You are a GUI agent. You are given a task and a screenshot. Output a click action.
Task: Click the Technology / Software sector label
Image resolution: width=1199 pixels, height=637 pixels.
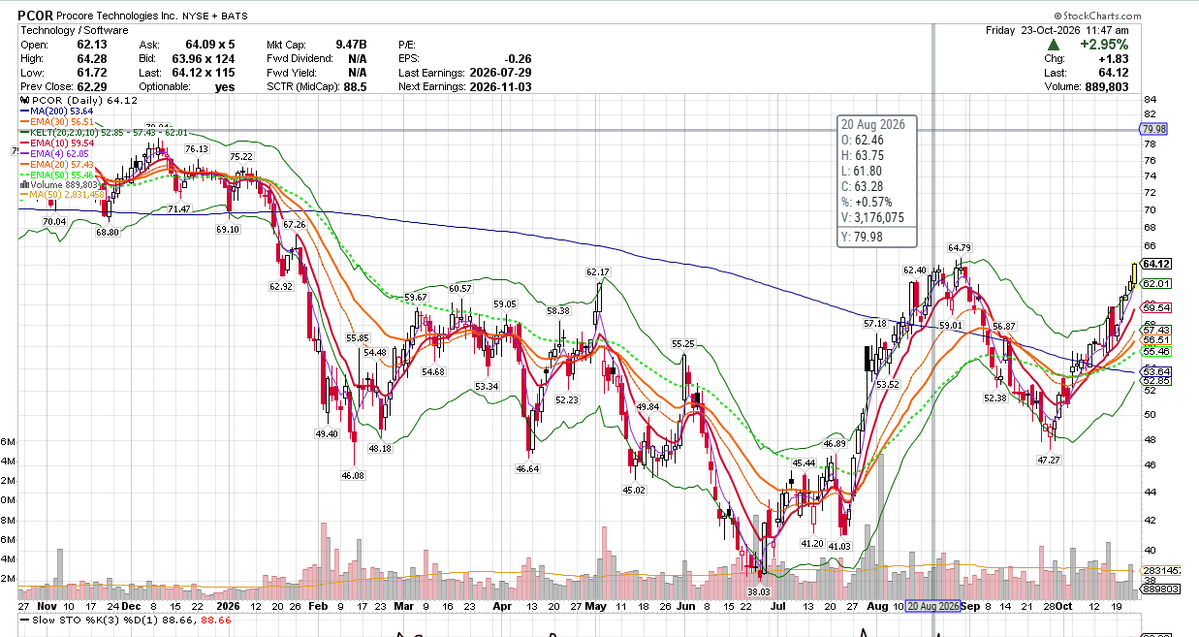click(74, 31)
